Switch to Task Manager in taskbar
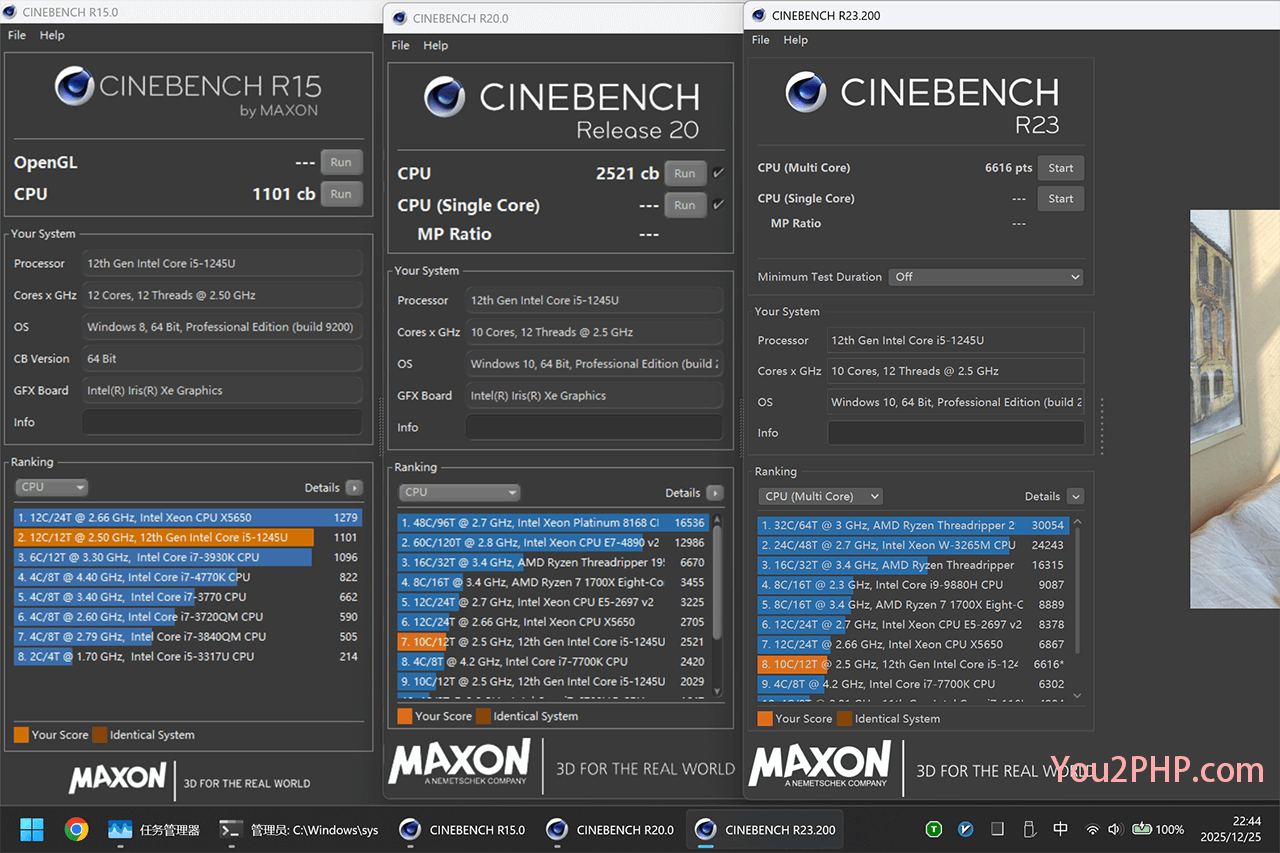 coord(155,829)
